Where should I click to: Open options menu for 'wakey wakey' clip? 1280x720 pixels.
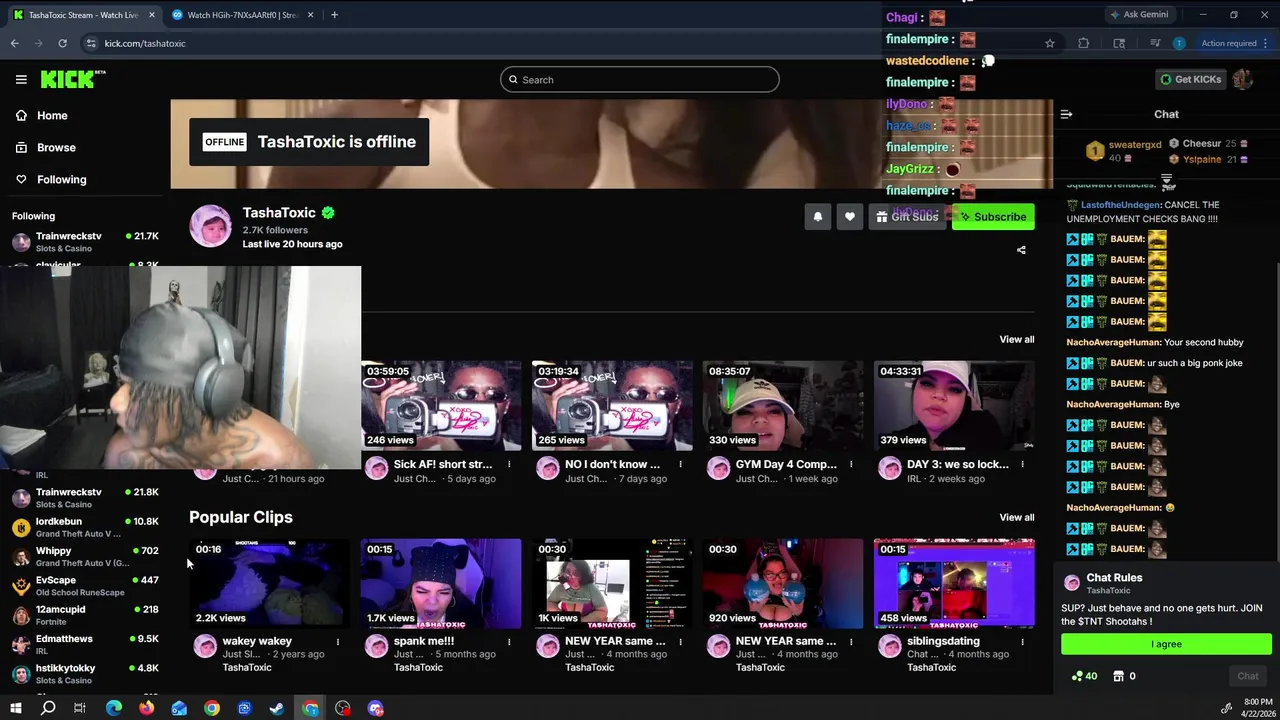(338, 641)
